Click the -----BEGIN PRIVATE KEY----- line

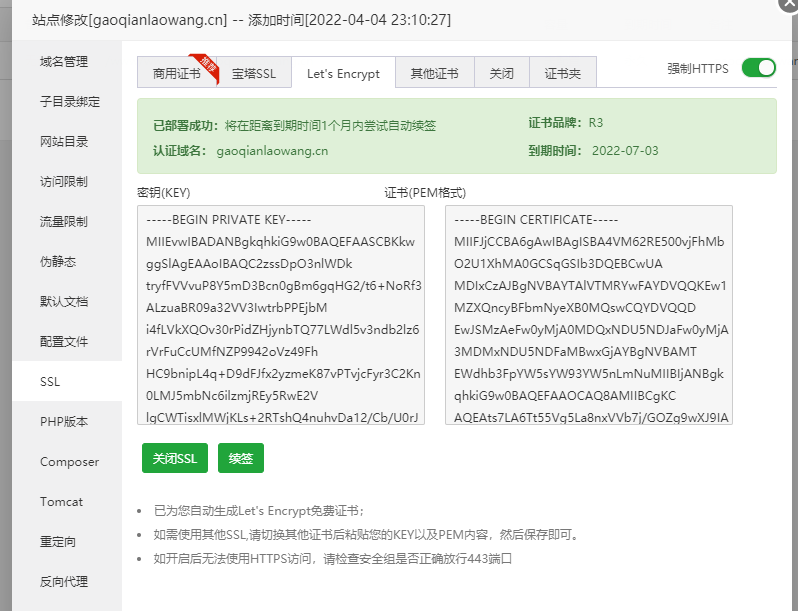pos(229,220)
